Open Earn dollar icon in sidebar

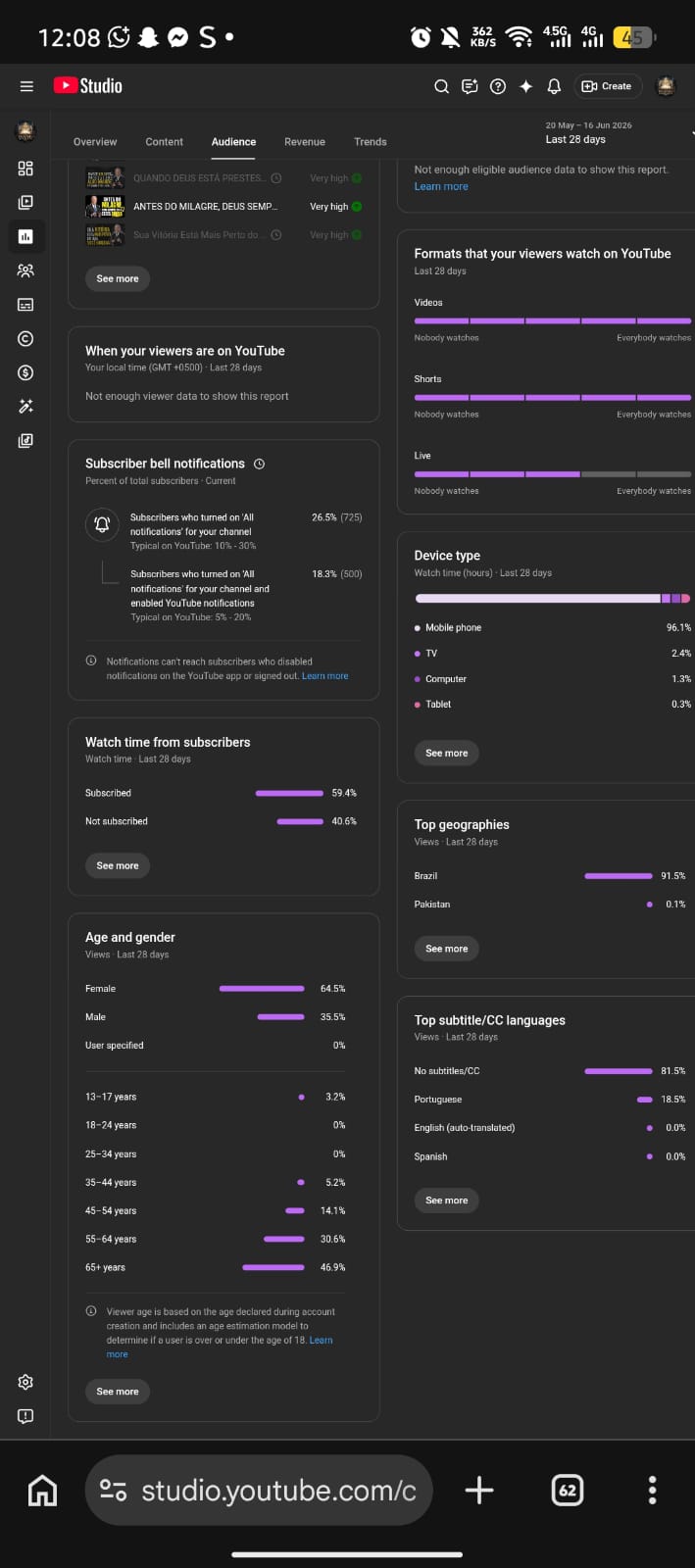pyautogui.click(x=25, y=372)
